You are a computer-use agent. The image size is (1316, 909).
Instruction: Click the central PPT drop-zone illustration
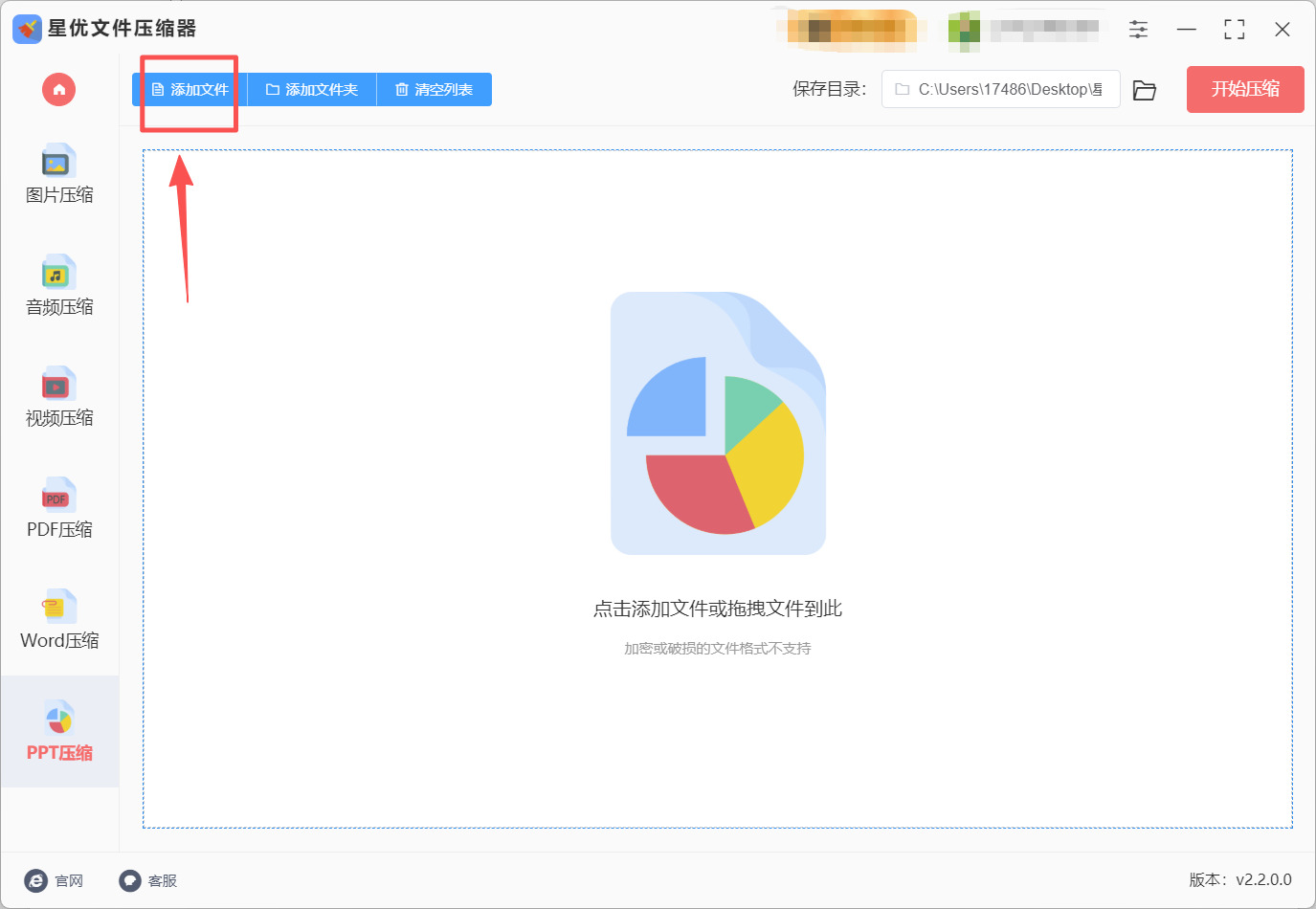pos(718,423)
